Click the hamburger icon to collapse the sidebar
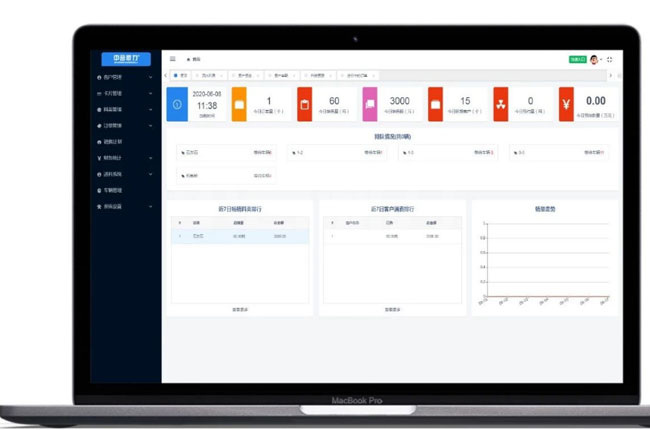The height and width of the screenshot is (430, 650). pyautogui.click(x=173, y=59)
